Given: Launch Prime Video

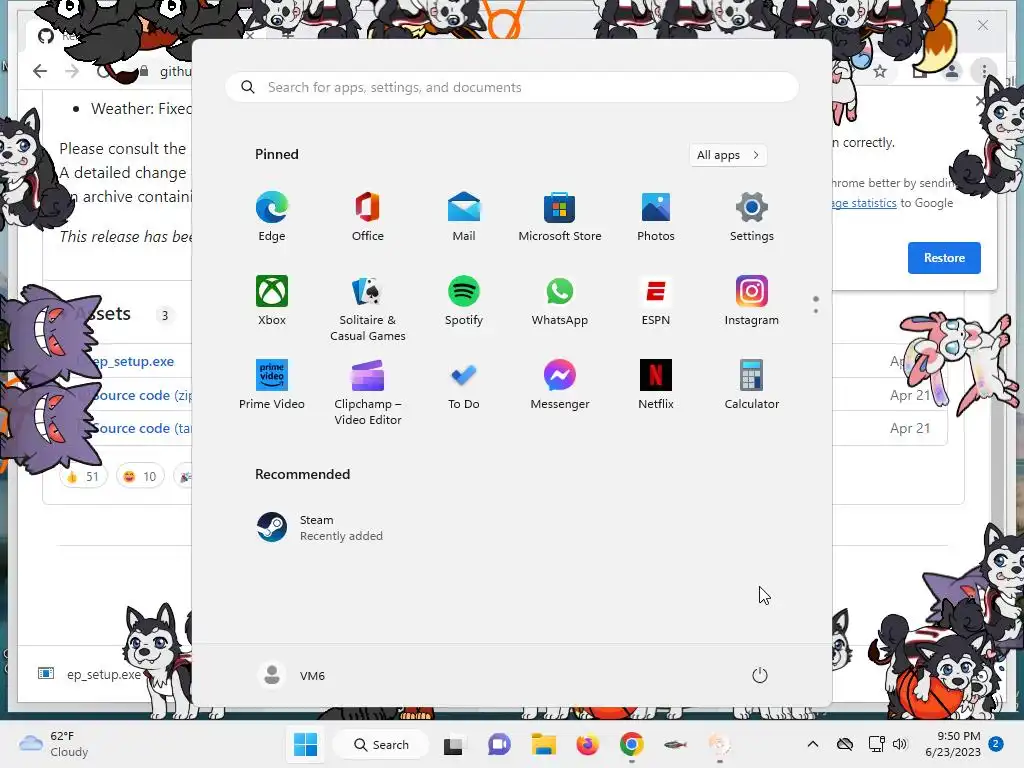Looking at the screenshot, I should click(x=272, y=385).
